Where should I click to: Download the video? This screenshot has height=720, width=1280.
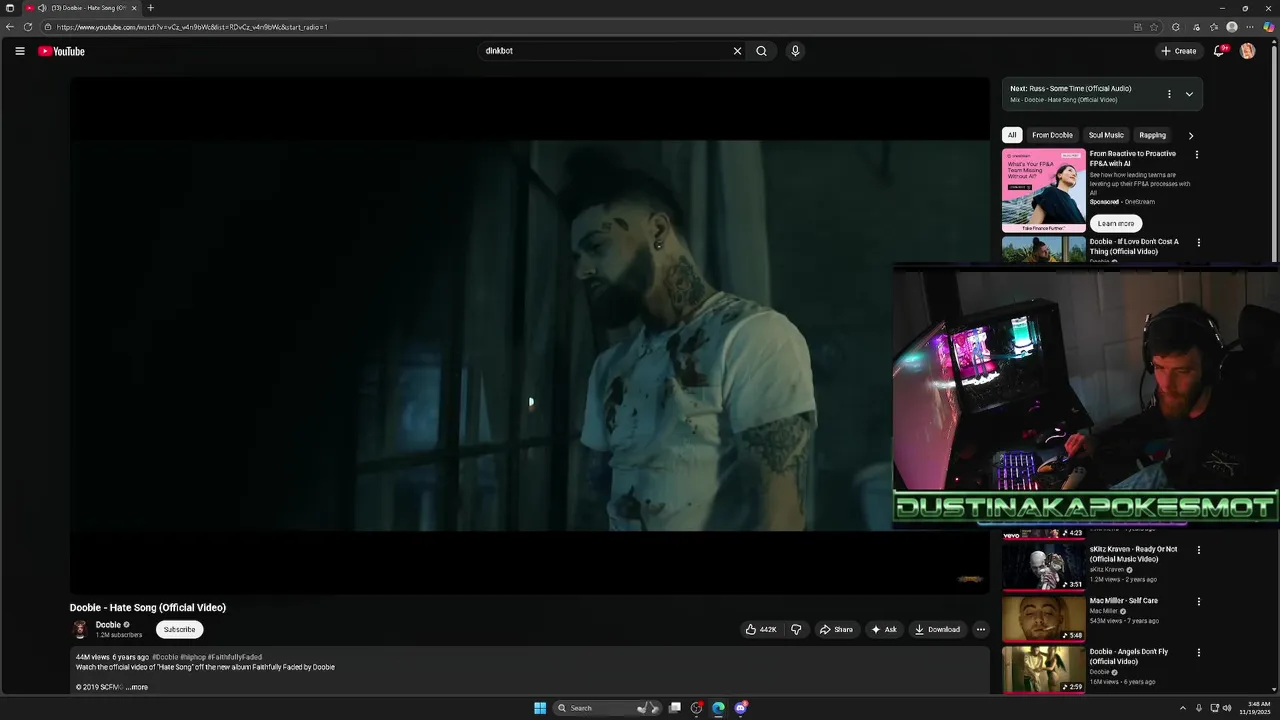coord(937,629)
